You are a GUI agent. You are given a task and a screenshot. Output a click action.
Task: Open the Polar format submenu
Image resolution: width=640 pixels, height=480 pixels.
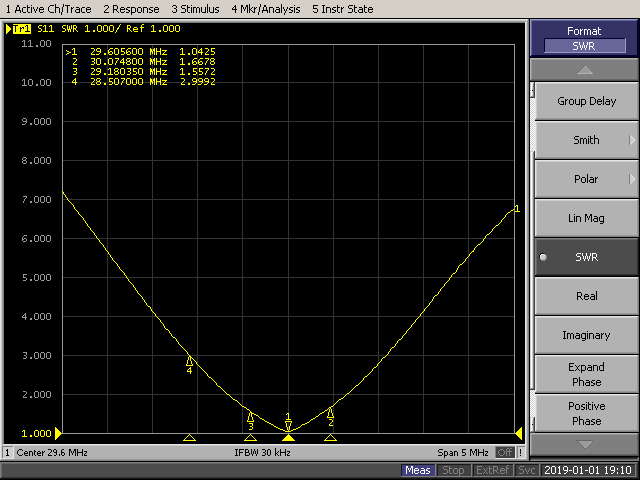point(587,179)
